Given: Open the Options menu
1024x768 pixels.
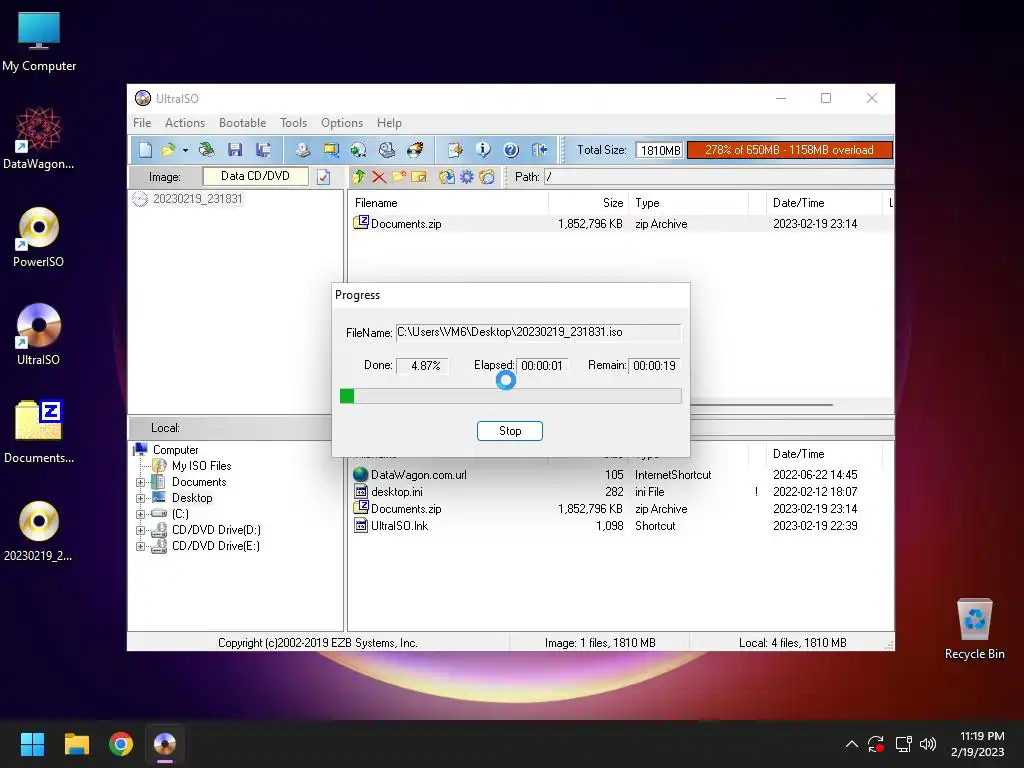Looking at the screenshot, I should click(x=342, y=123).
